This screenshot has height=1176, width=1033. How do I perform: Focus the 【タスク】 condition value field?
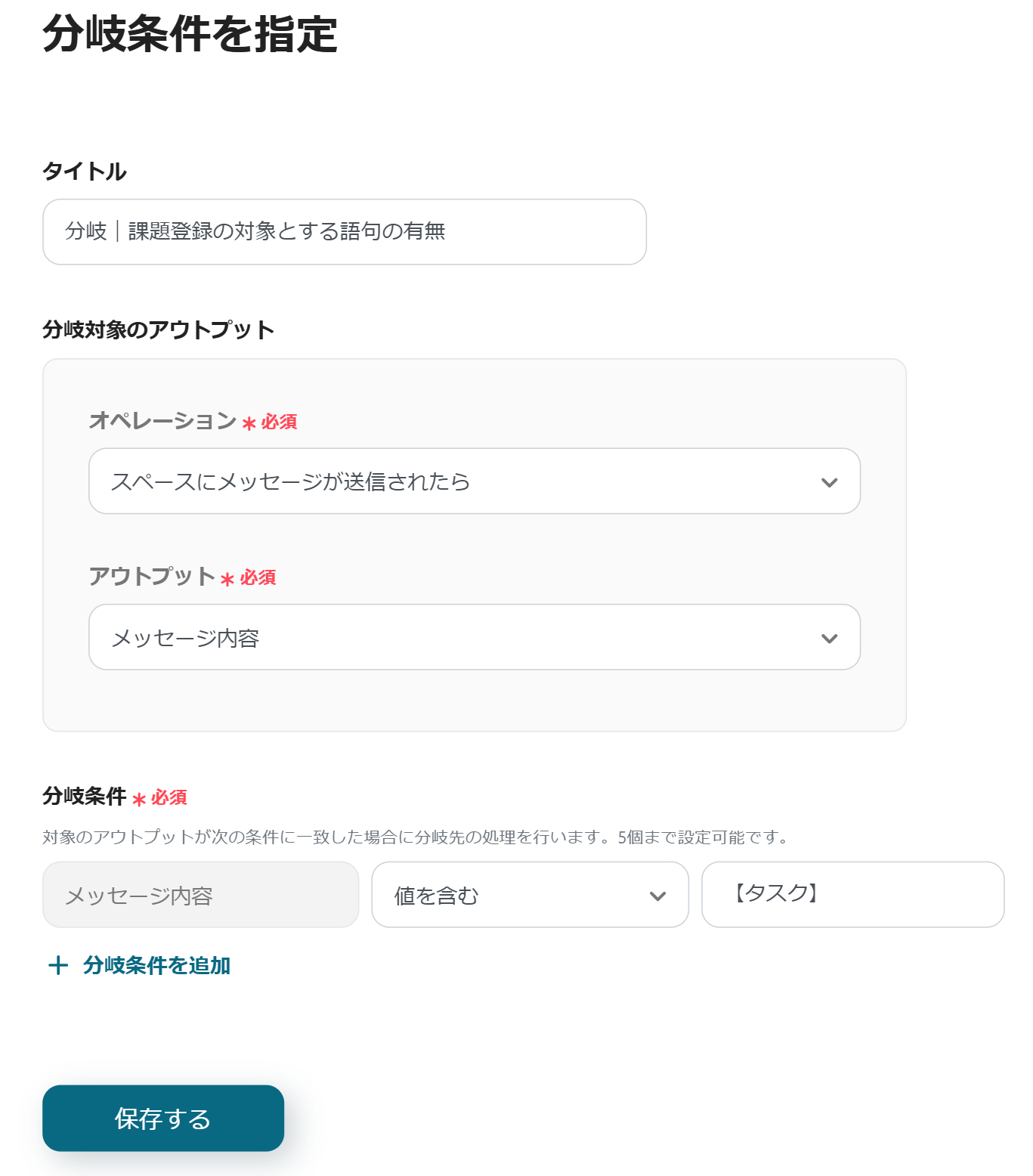pos(852,895)
